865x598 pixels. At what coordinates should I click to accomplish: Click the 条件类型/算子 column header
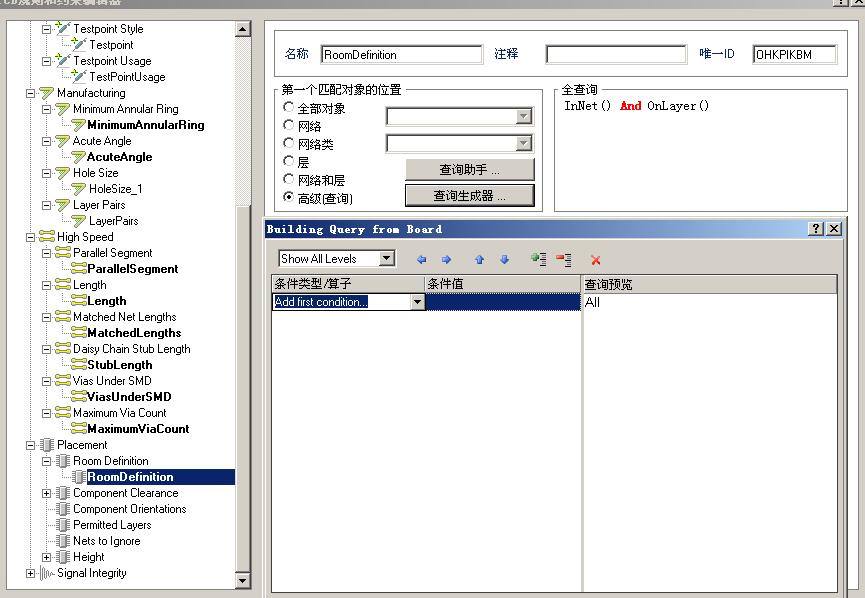coord(348,284)
